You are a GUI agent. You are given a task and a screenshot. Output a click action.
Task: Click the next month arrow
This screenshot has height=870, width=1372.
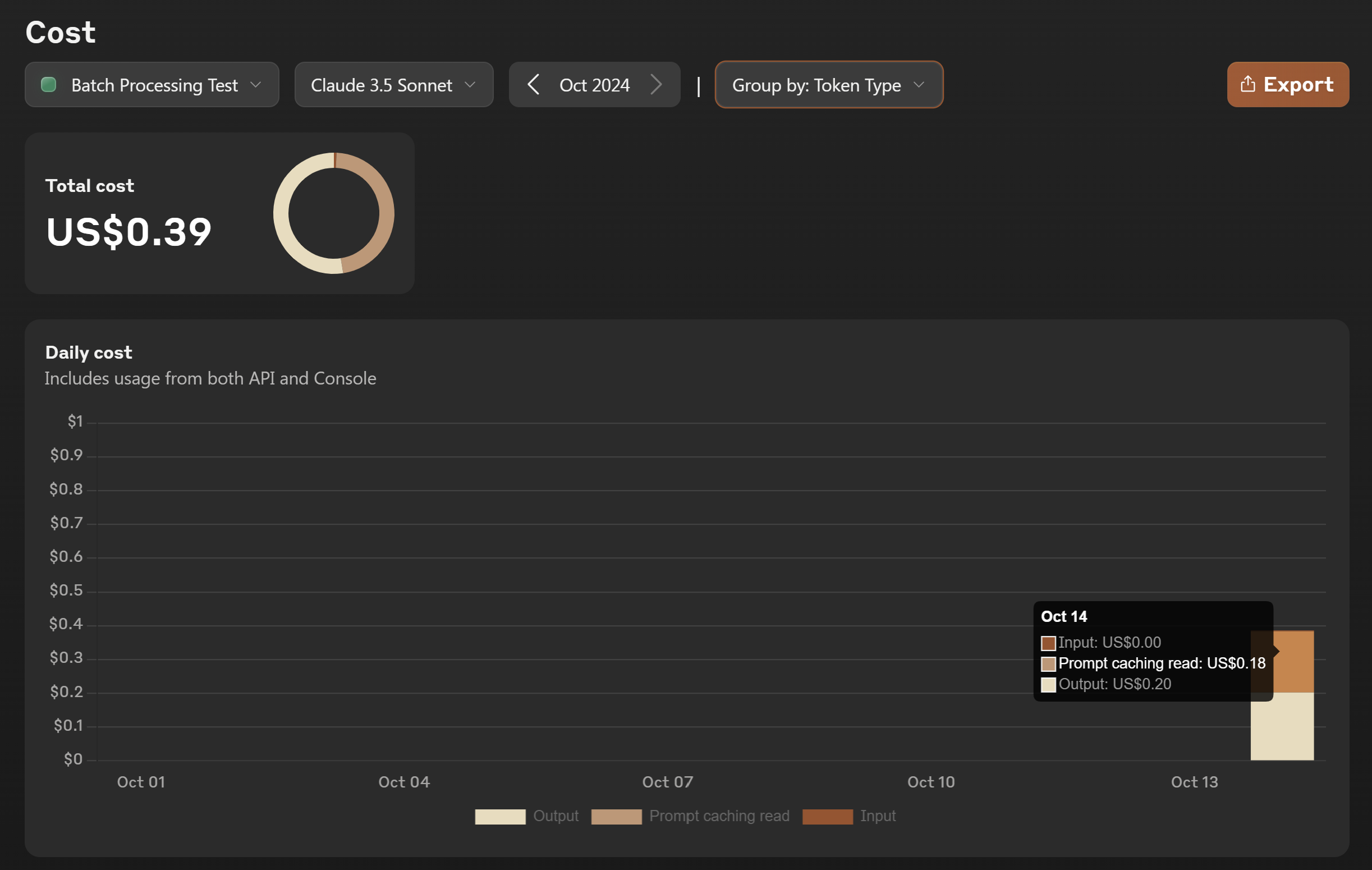tap(656, 85)
